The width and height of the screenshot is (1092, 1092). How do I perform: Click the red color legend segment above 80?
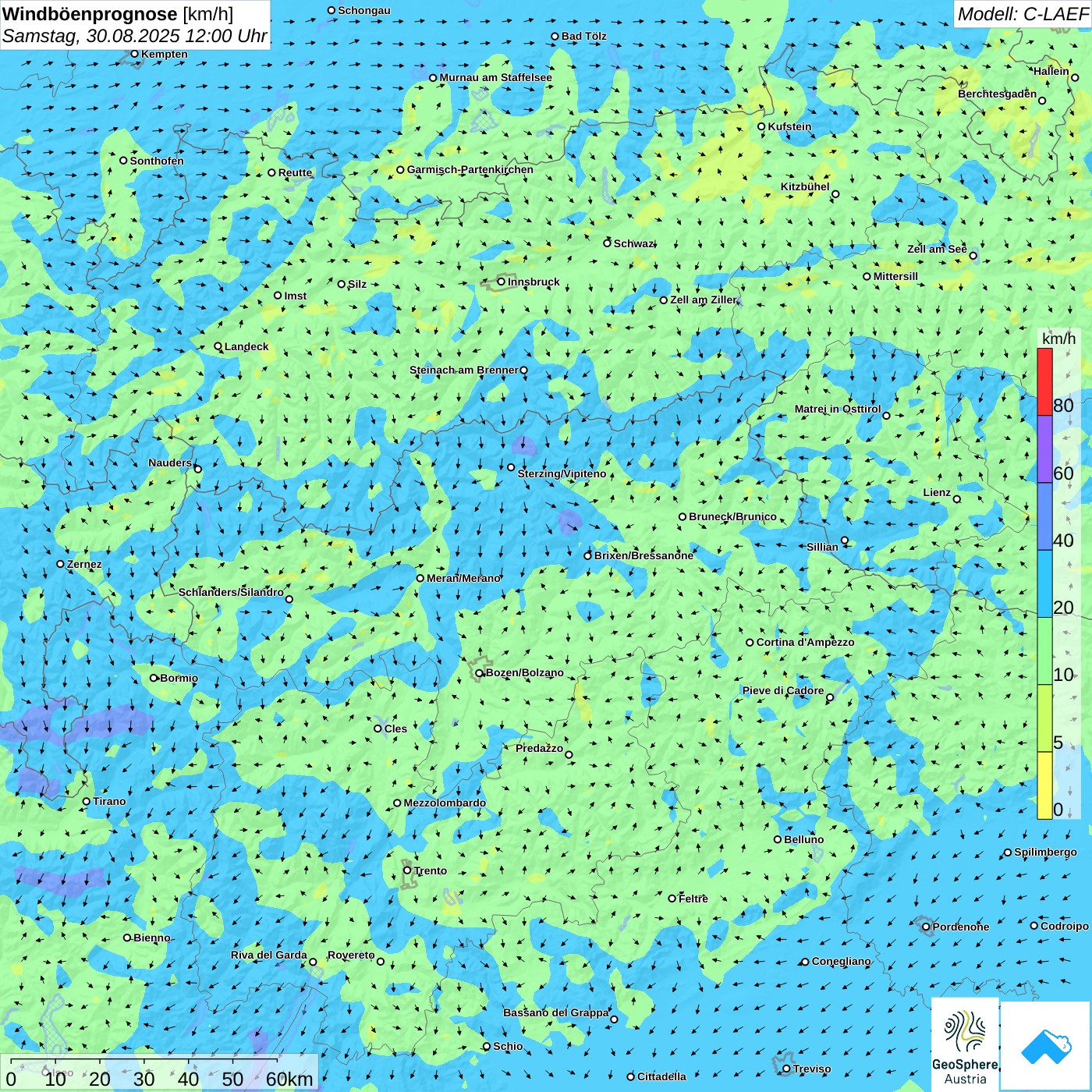point(1044,381)
